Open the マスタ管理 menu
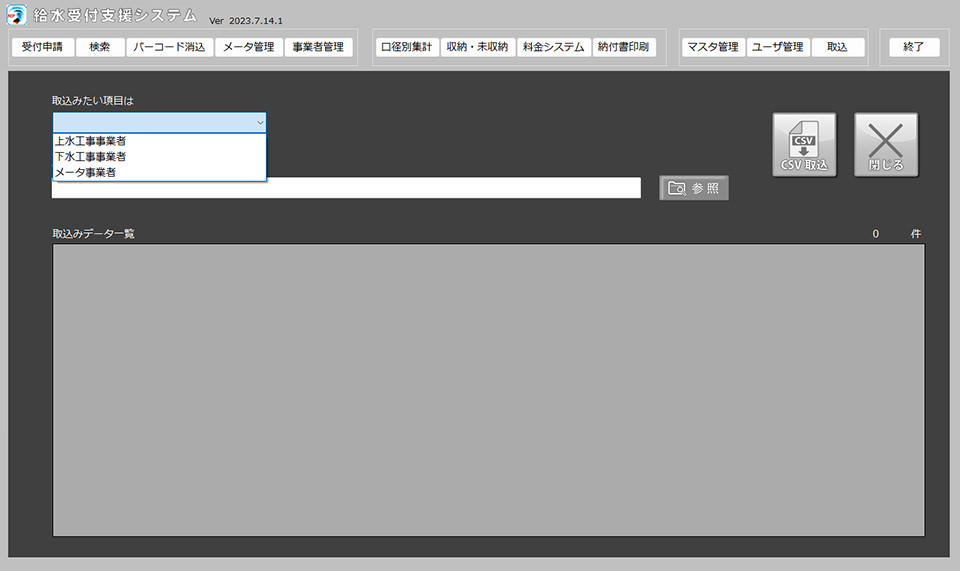 (712, 47)
